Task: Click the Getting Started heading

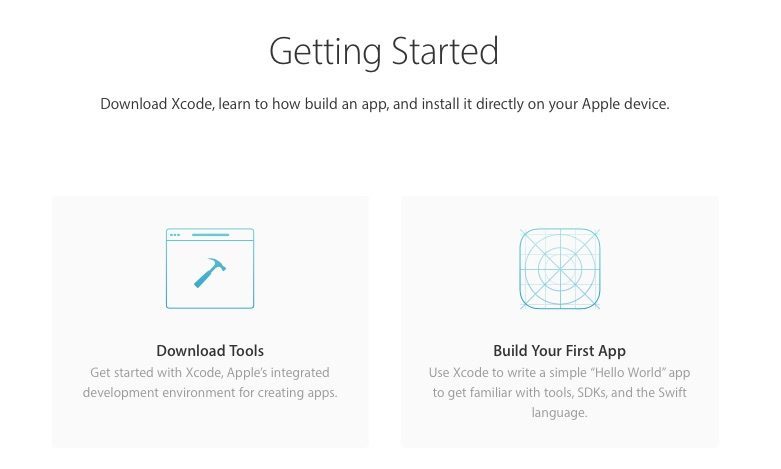Action: pyautogui.click(x=384, y=51)
